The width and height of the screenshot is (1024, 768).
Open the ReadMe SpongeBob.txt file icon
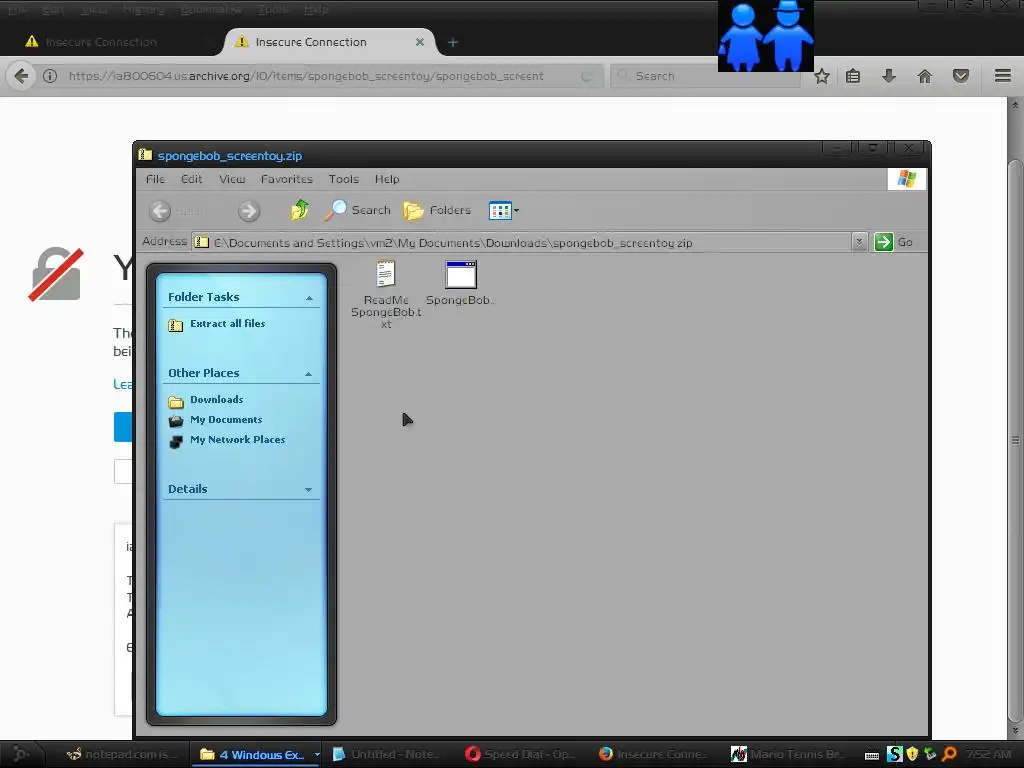(385, 274)
